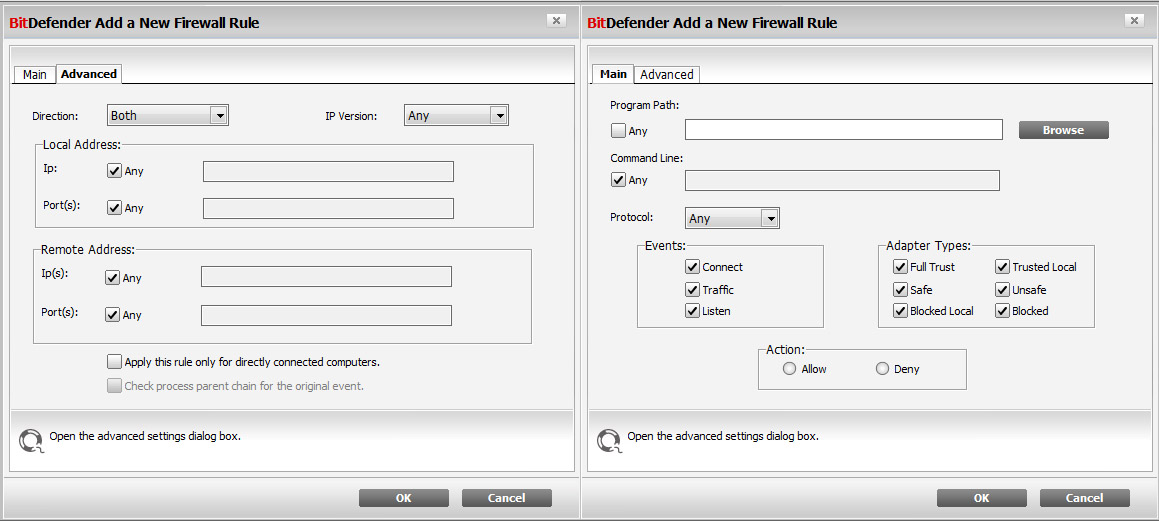The width and height of the screenshot is (1159, 521).
Task: Uncheck the Trusted Local adapter type
Action: point(1002,267)
